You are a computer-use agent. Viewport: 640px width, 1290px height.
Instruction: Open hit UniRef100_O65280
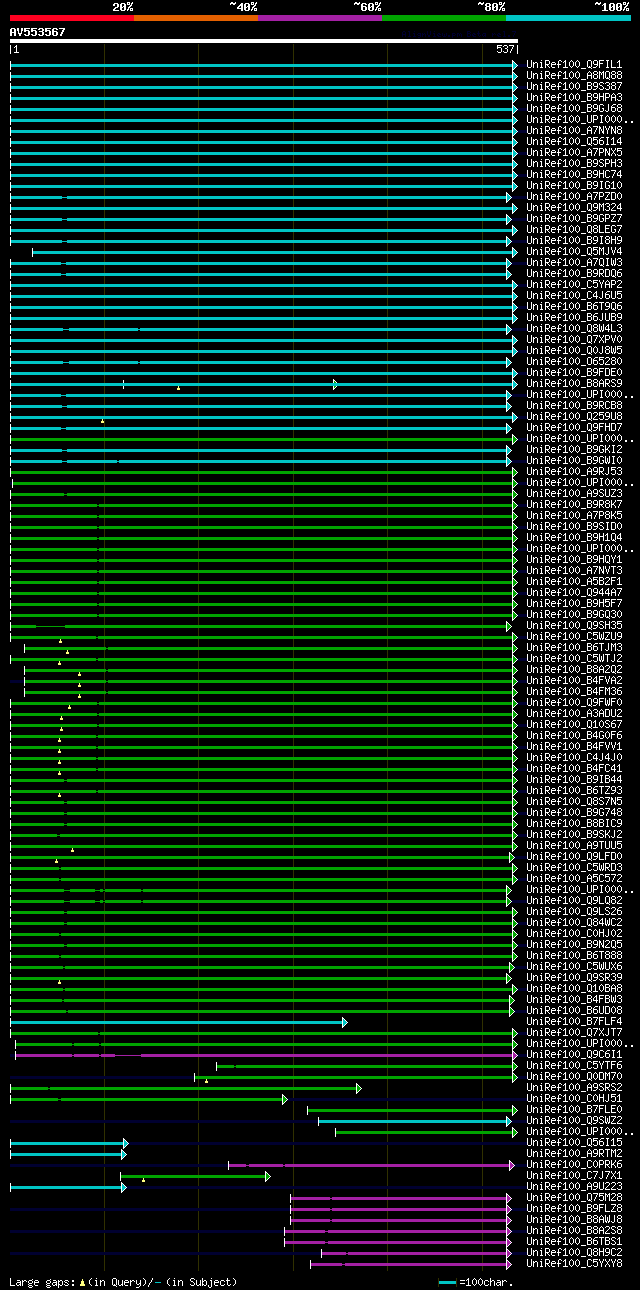click(574, 361)
